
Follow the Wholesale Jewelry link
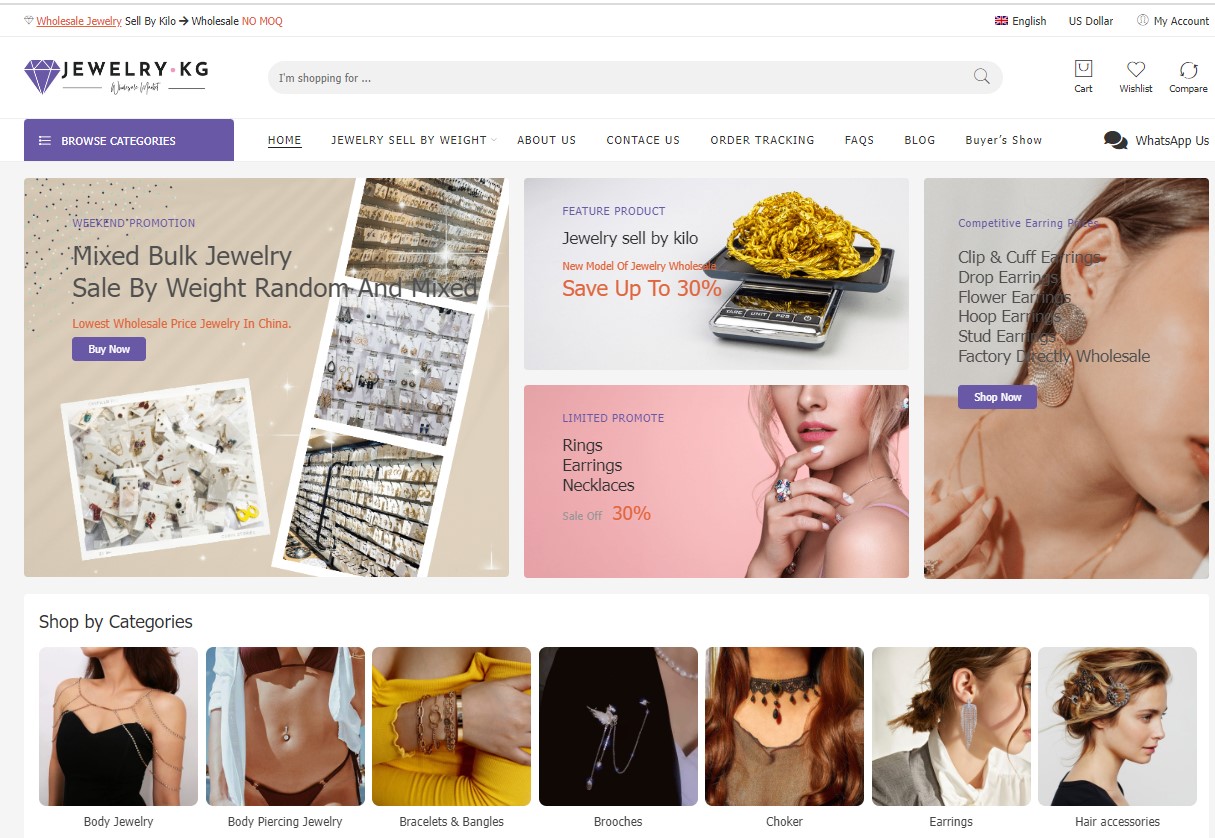(79, 21)
